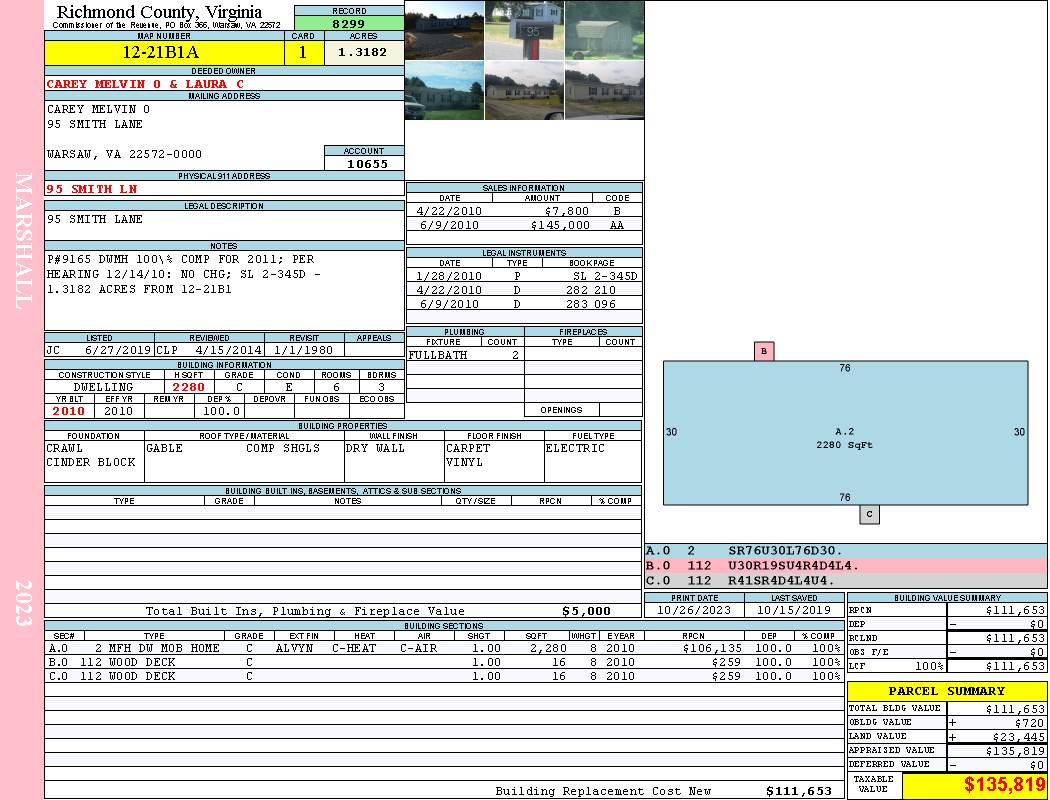The width and height of the screenshot is (1050, 800).
Task: Click the DRY WALL wall finish text
Action: [375, 448]
